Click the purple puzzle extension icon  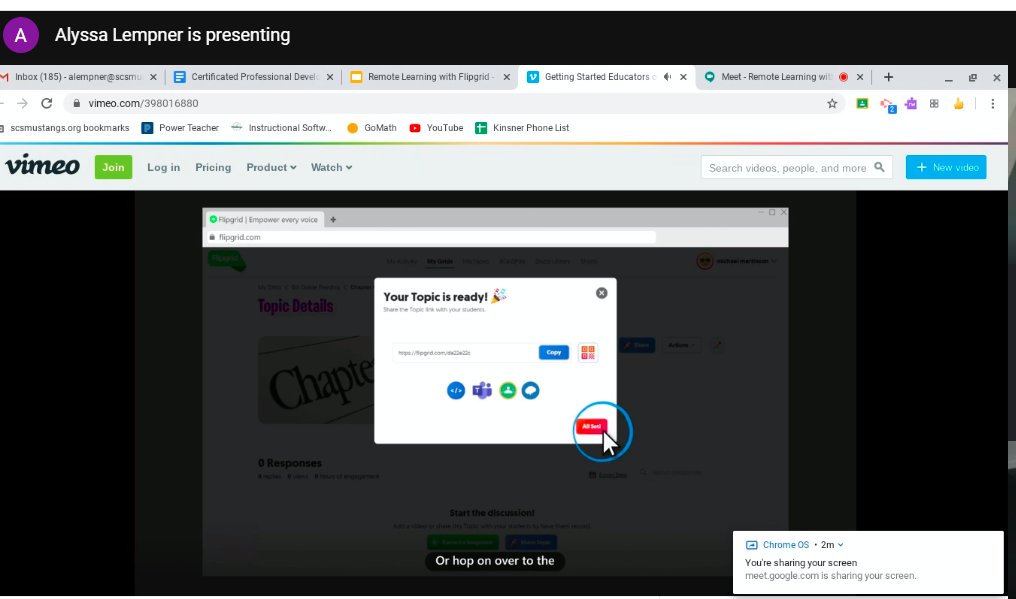pyautogui.click(x=910, y=103)
